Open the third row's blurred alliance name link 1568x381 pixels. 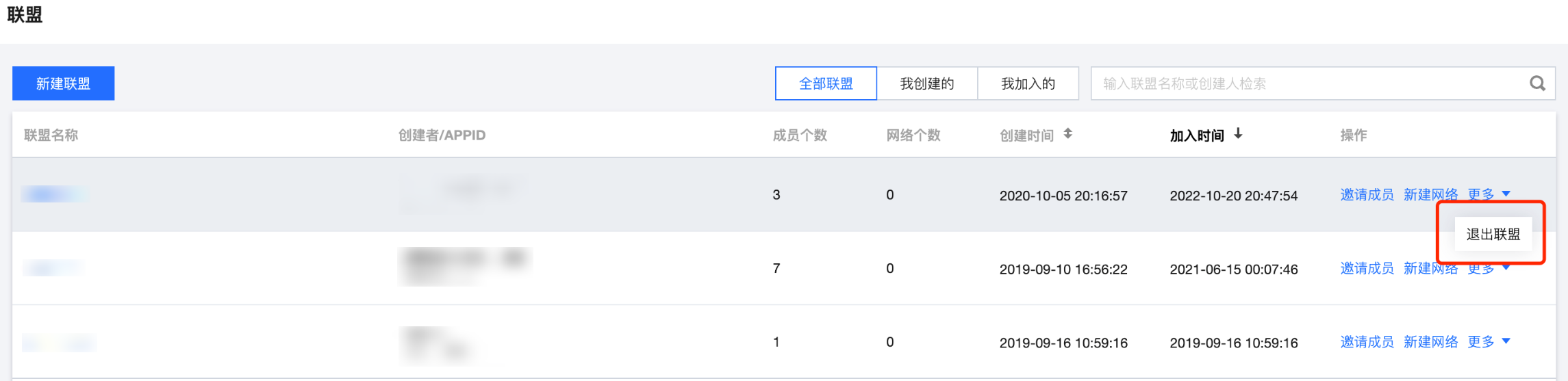pyautogui.click(x=58, y=342)
